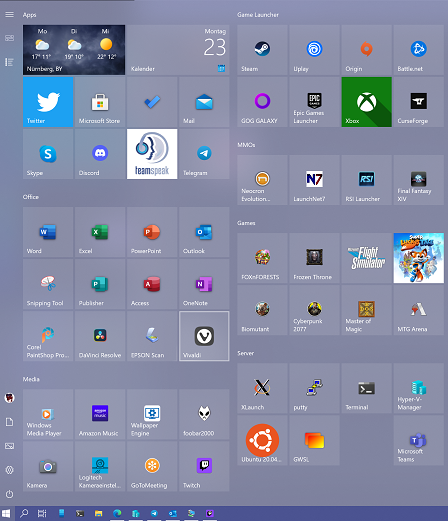Viewport: 448px width, 521px height.
Task: Open DaVinci Resolve tile
Action: (x=100, y=336)
